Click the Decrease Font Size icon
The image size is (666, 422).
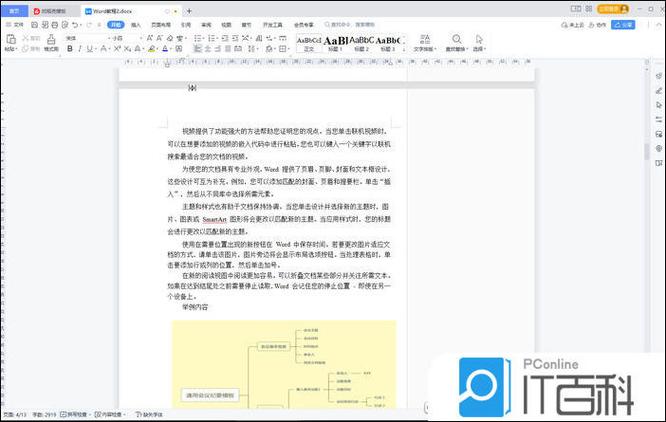(159, 38)
